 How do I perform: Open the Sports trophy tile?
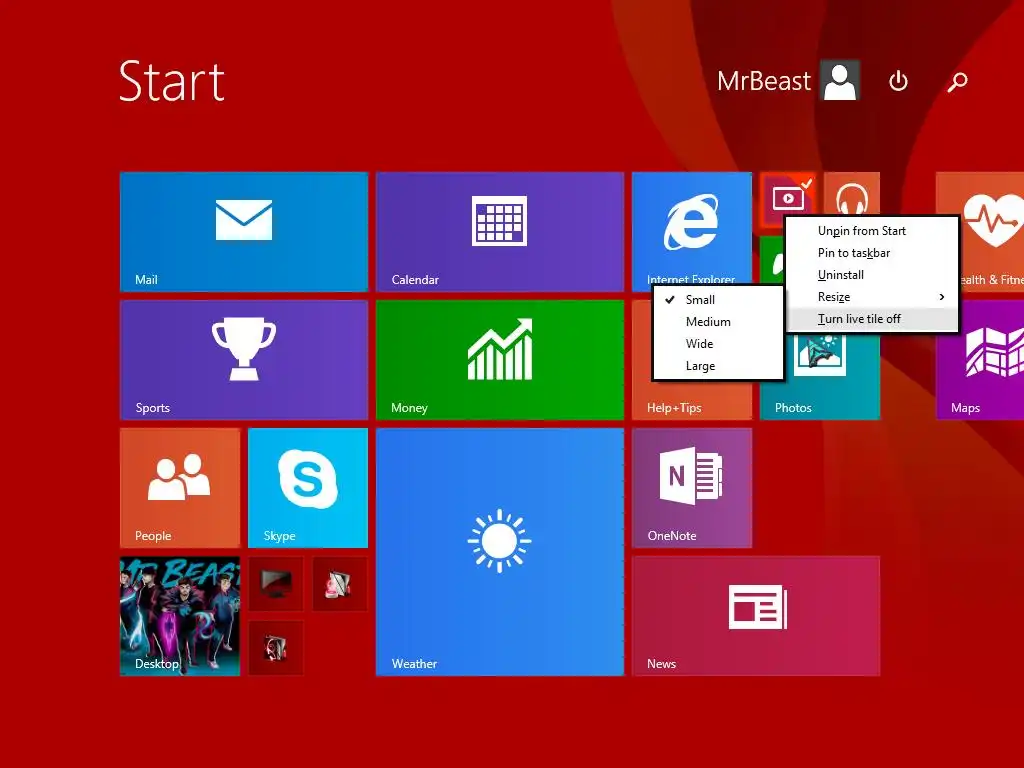[x=244, y=359]
